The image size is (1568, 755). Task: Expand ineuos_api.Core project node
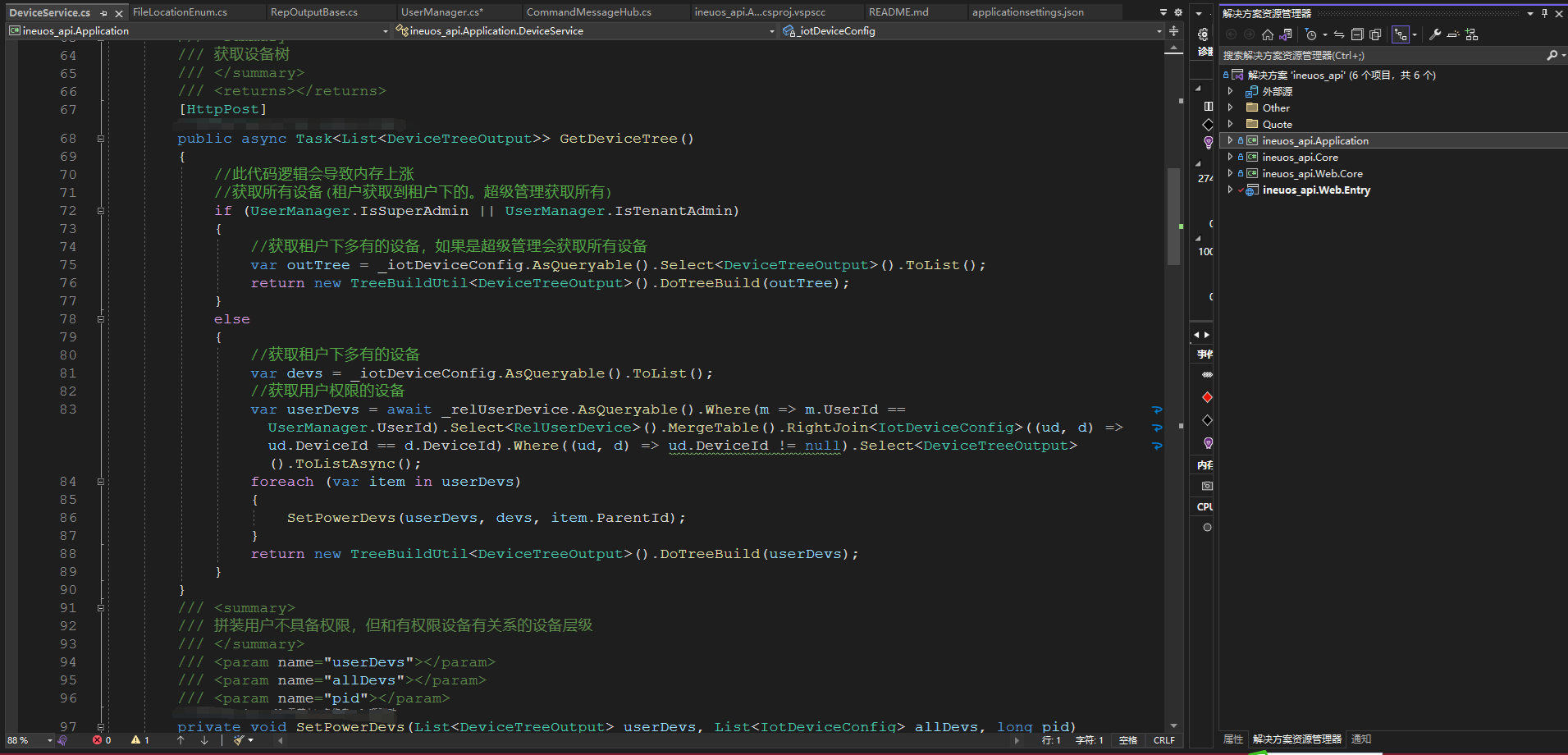click(x=1230, y=157)
